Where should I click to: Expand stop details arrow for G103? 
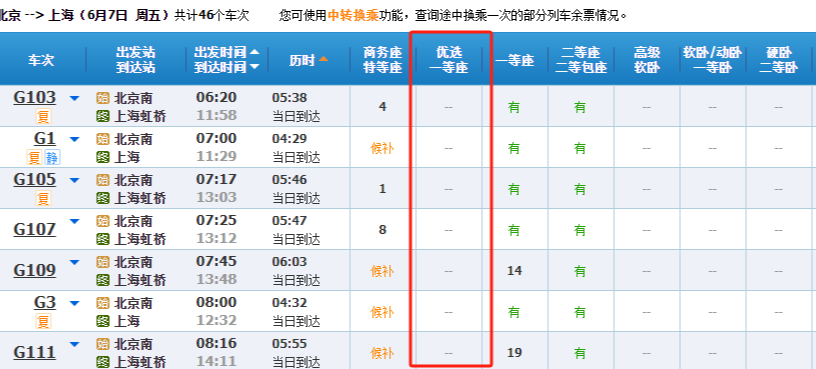[x=74, y=98]
